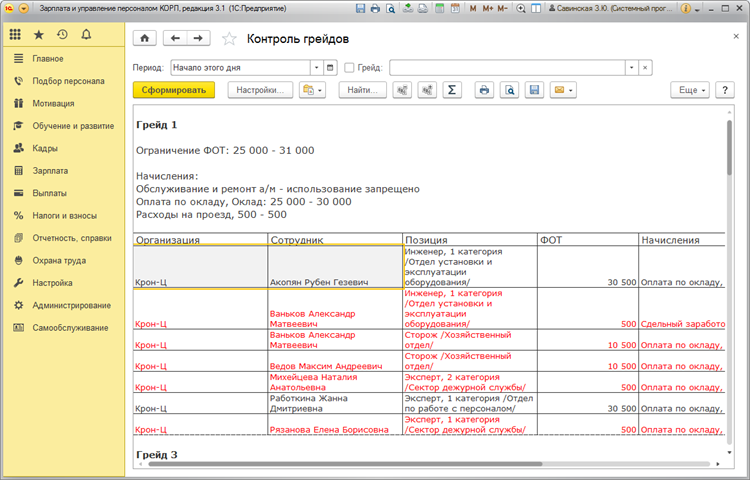
Task: Click the Найти... button
Action: tap(363, 90)
